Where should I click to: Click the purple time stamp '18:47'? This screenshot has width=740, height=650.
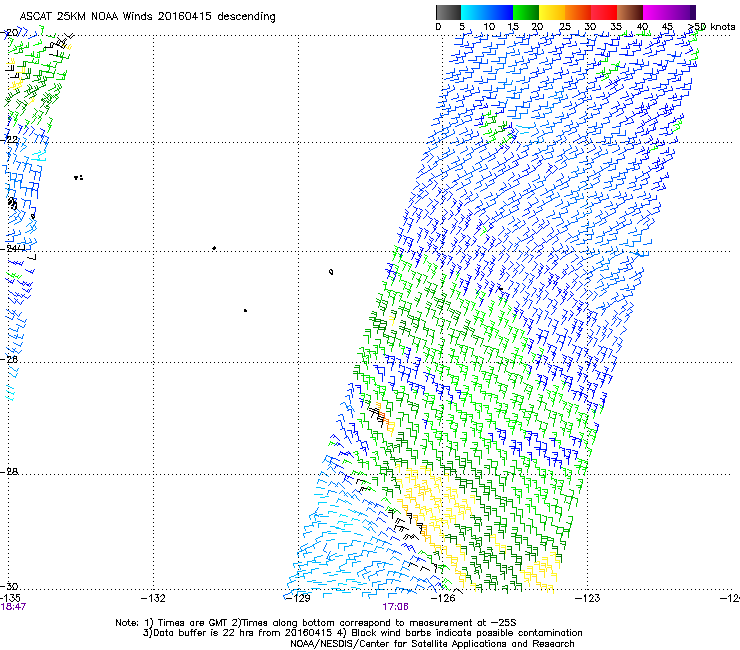(13, 607)
